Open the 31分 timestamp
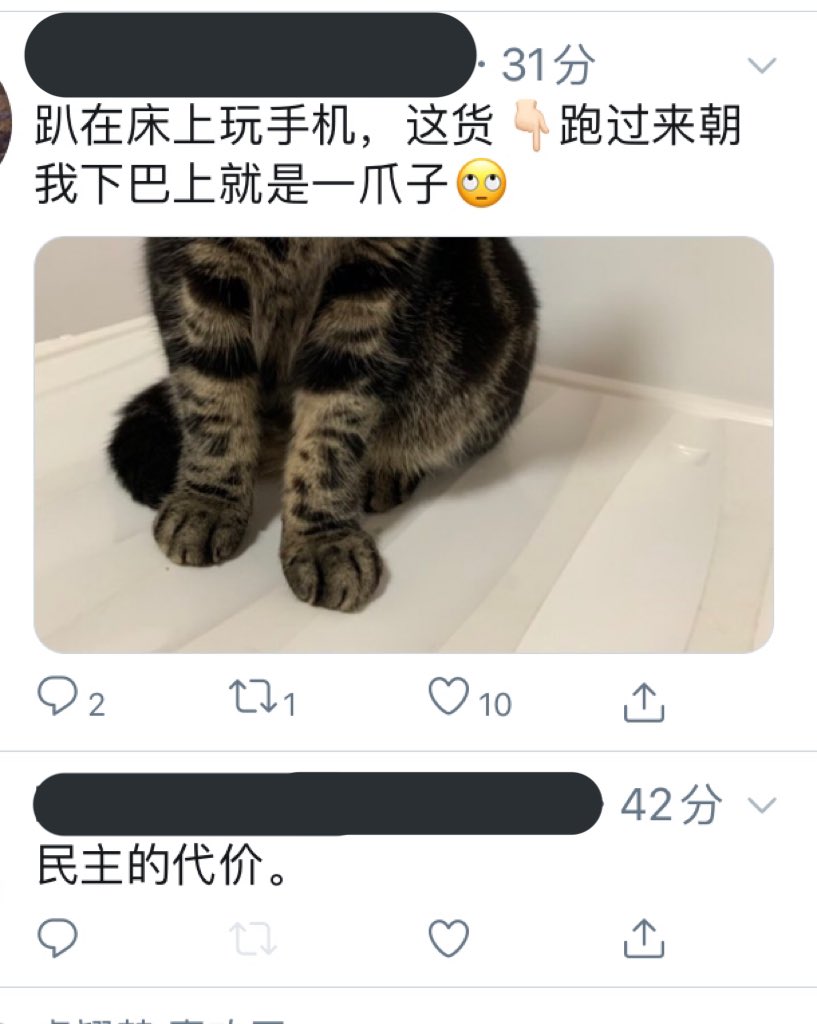The height and width of the screenshot is (1024, 817). click(x=549, y=65)
